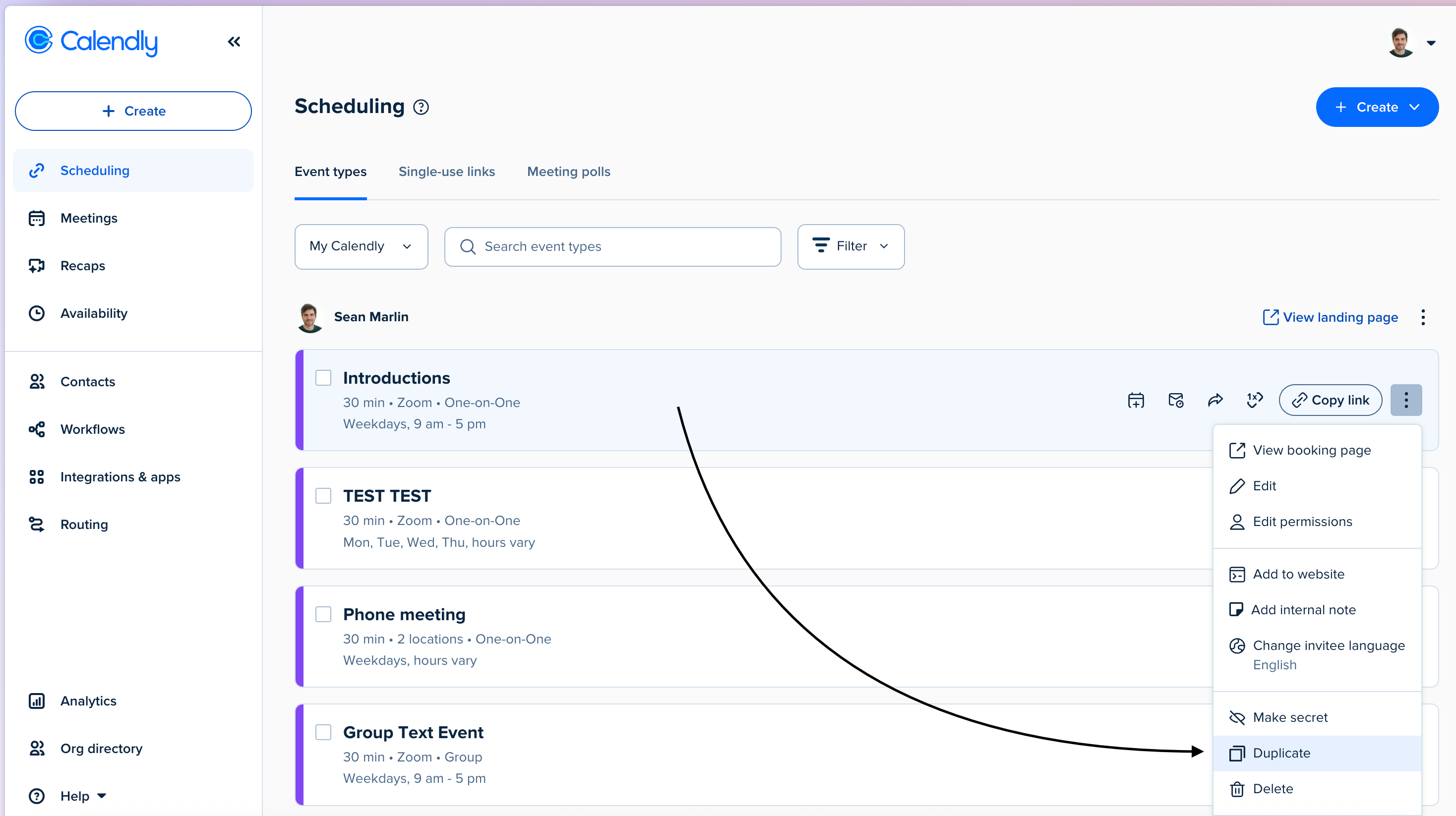Open the Group Text Event title
1456x816 pixels.
(x=413, y=732)
